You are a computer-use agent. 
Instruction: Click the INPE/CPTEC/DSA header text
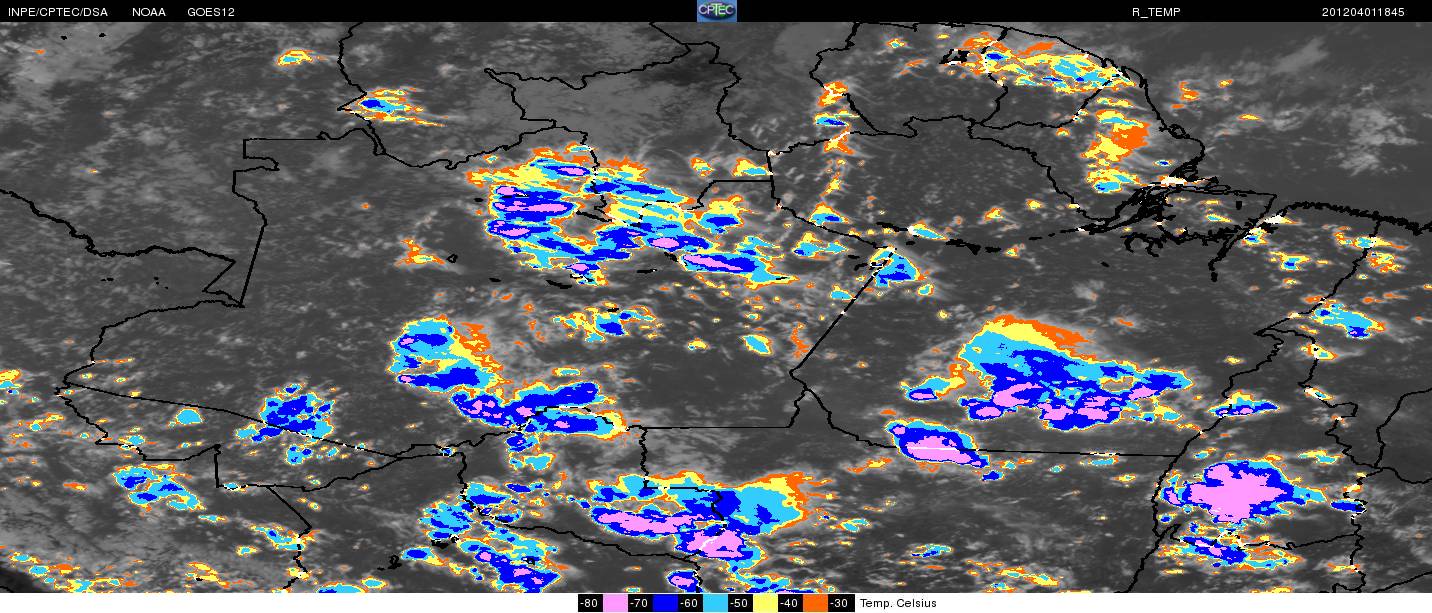tap(58, 12)
